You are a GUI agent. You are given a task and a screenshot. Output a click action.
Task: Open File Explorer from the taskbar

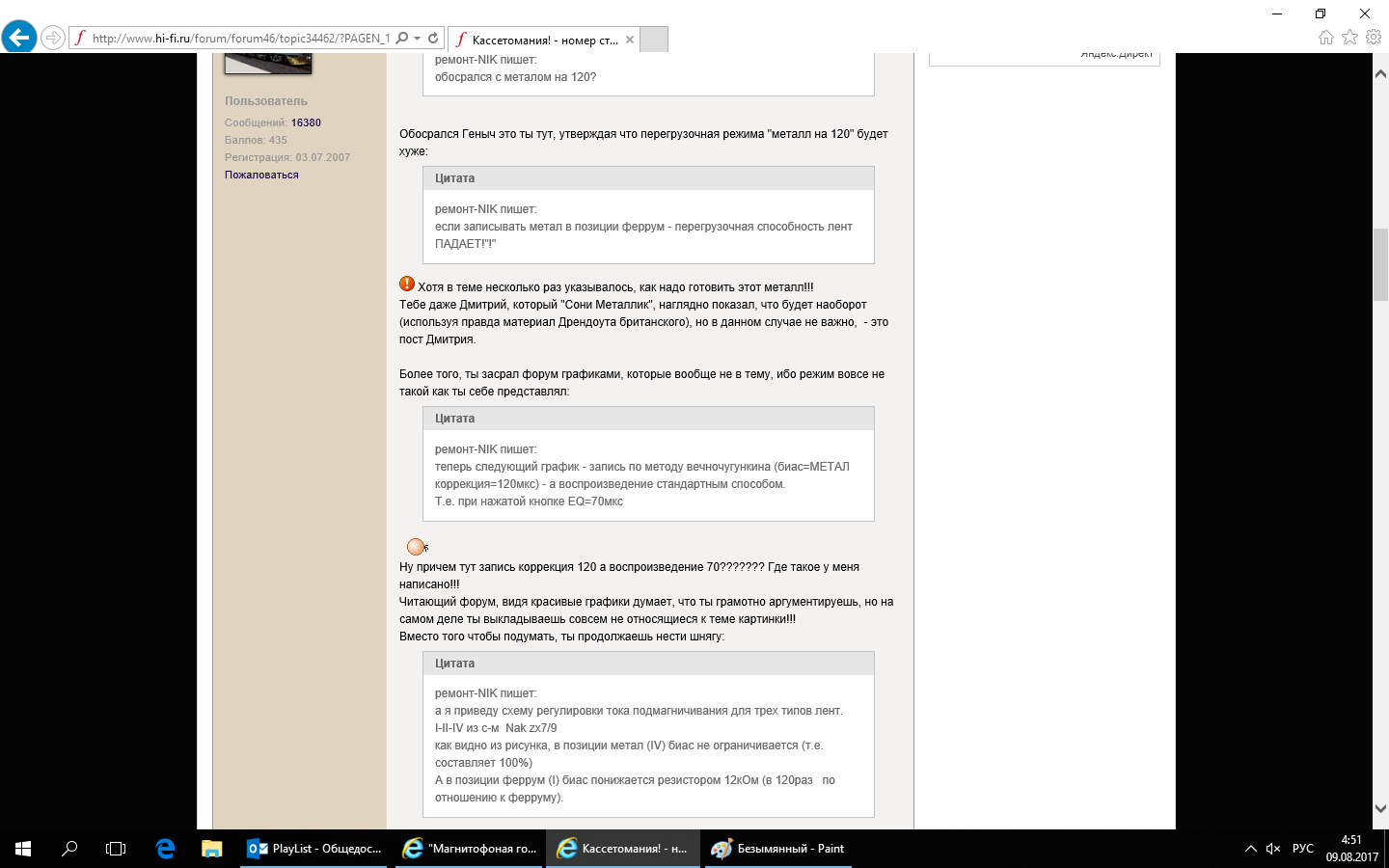click(211, 849)
